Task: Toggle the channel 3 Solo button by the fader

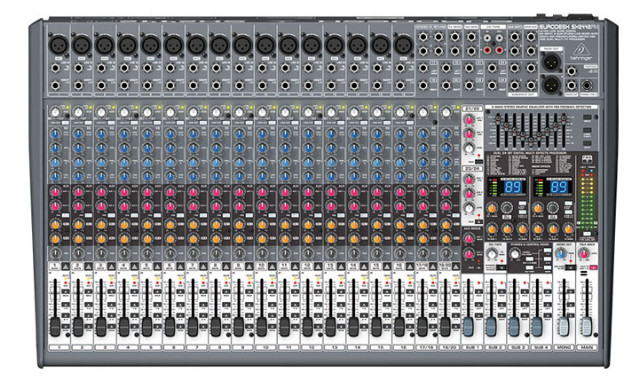Action: click(112, 292)
